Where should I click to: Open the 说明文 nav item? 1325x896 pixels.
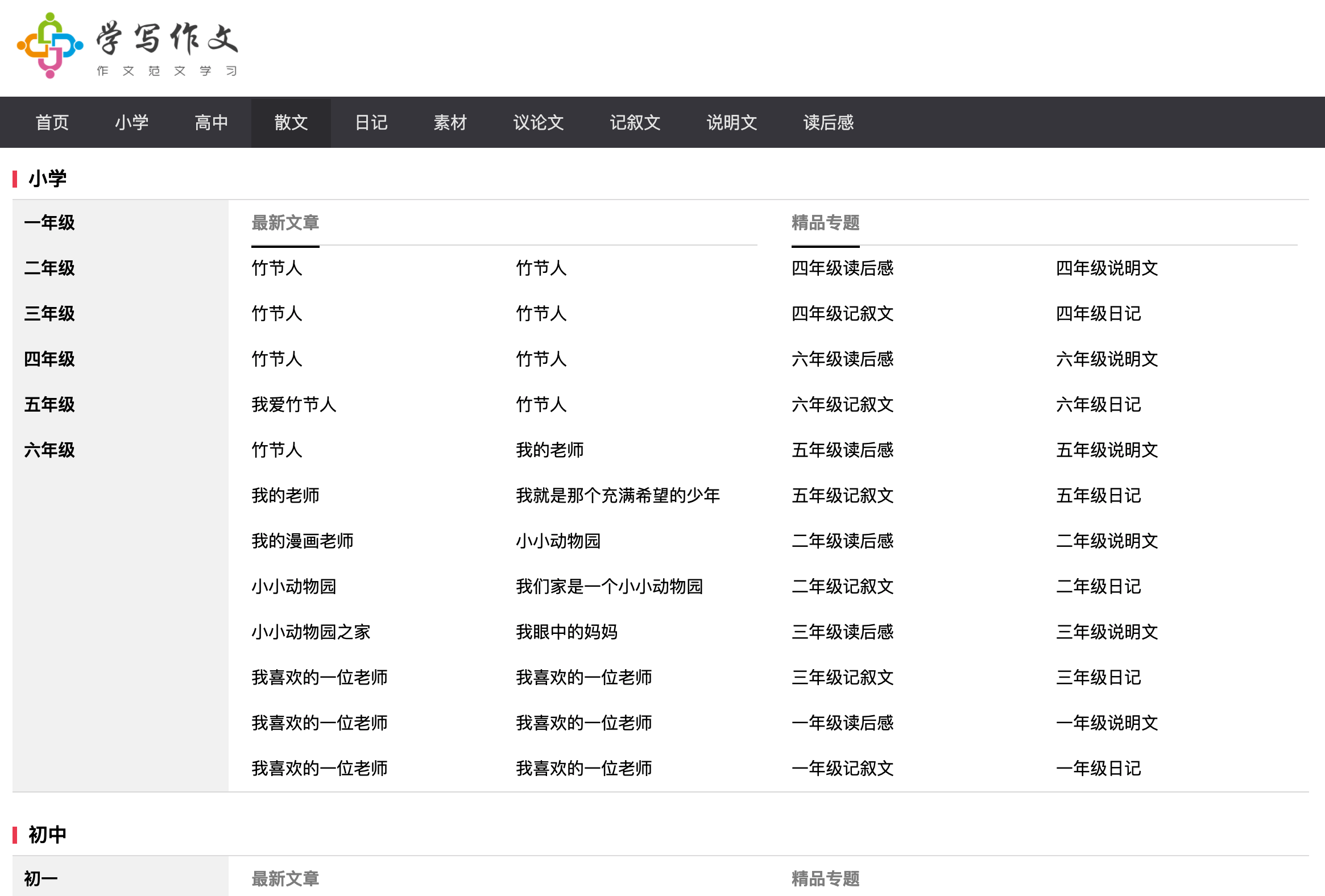point(732,123)
